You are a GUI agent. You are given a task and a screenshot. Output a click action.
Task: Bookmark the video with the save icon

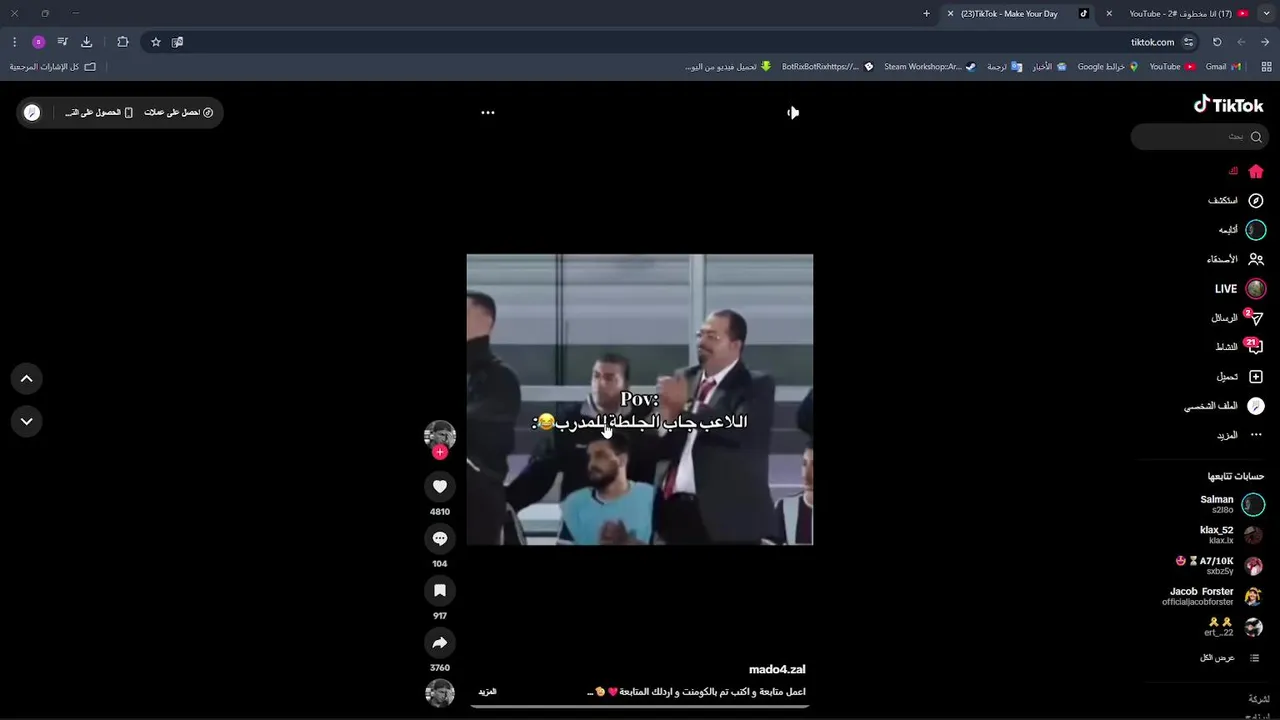pyautogui.click(x=440, y=590)
